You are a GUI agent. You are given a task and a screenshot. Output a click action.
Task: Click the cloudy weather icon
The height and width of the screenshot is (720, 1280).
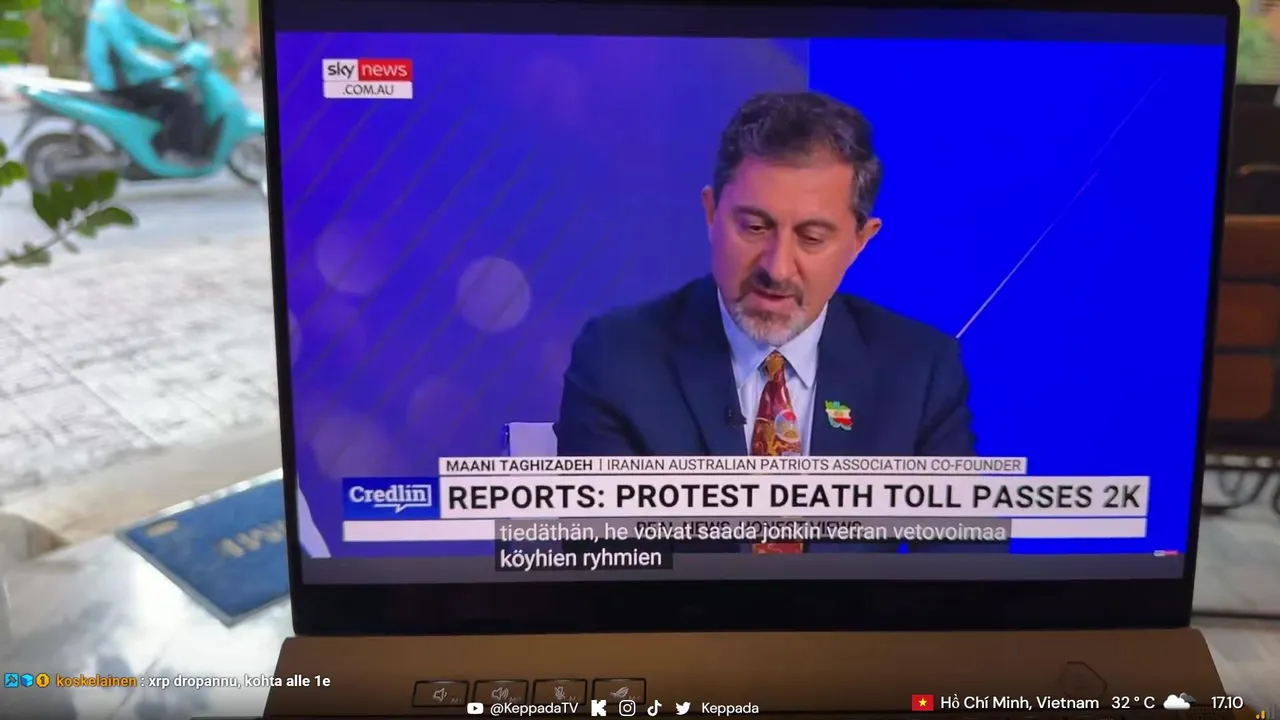tap(1178, 702)
